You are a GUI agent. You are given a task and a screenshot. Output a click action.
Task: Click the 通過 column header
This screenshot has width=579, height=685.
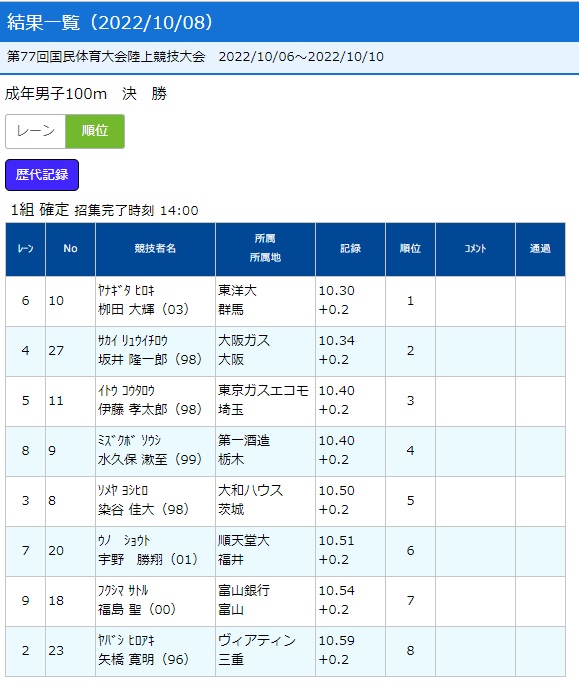tap(541, 249)
